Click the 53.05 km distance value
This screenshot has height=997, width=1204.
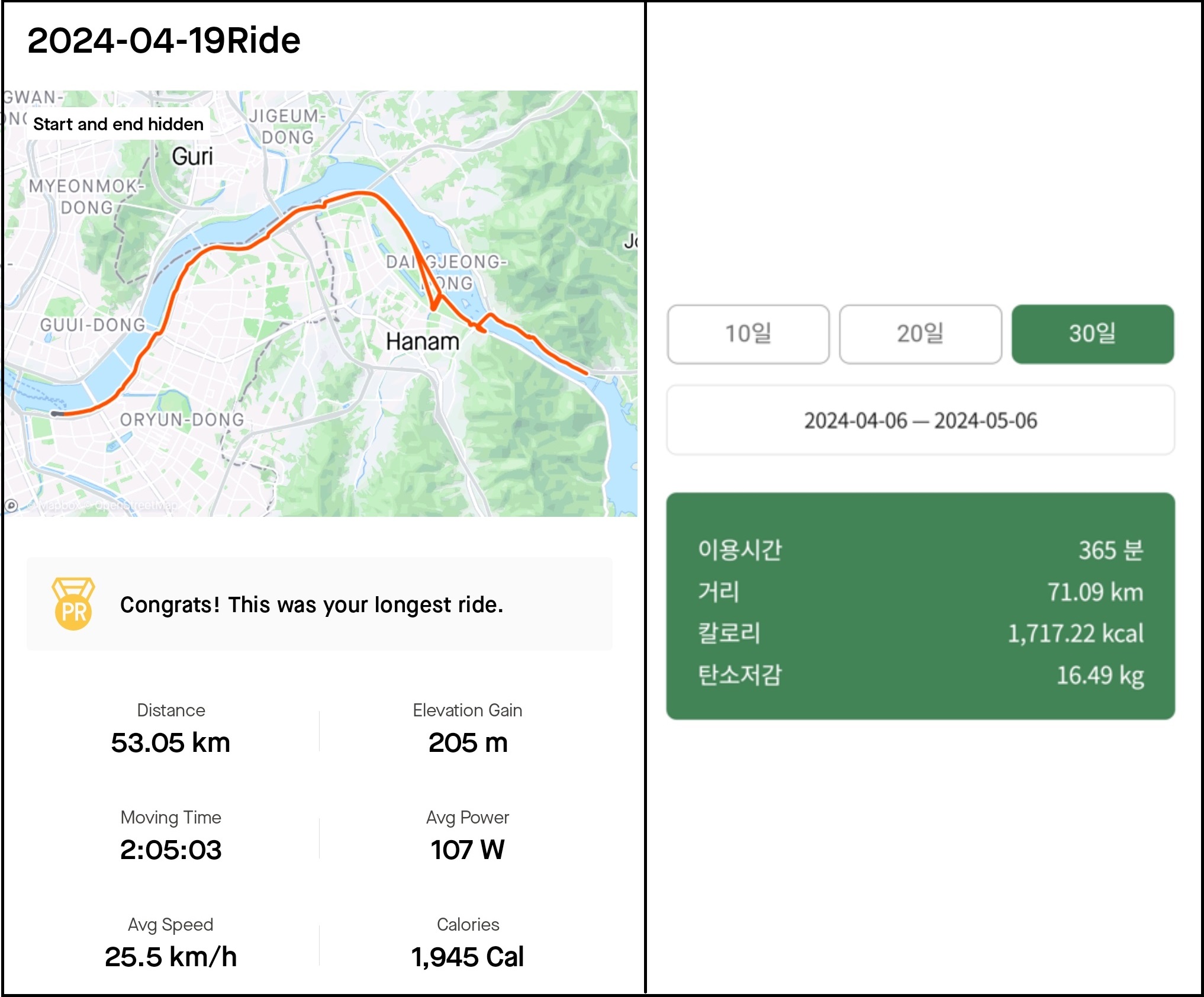170,742
